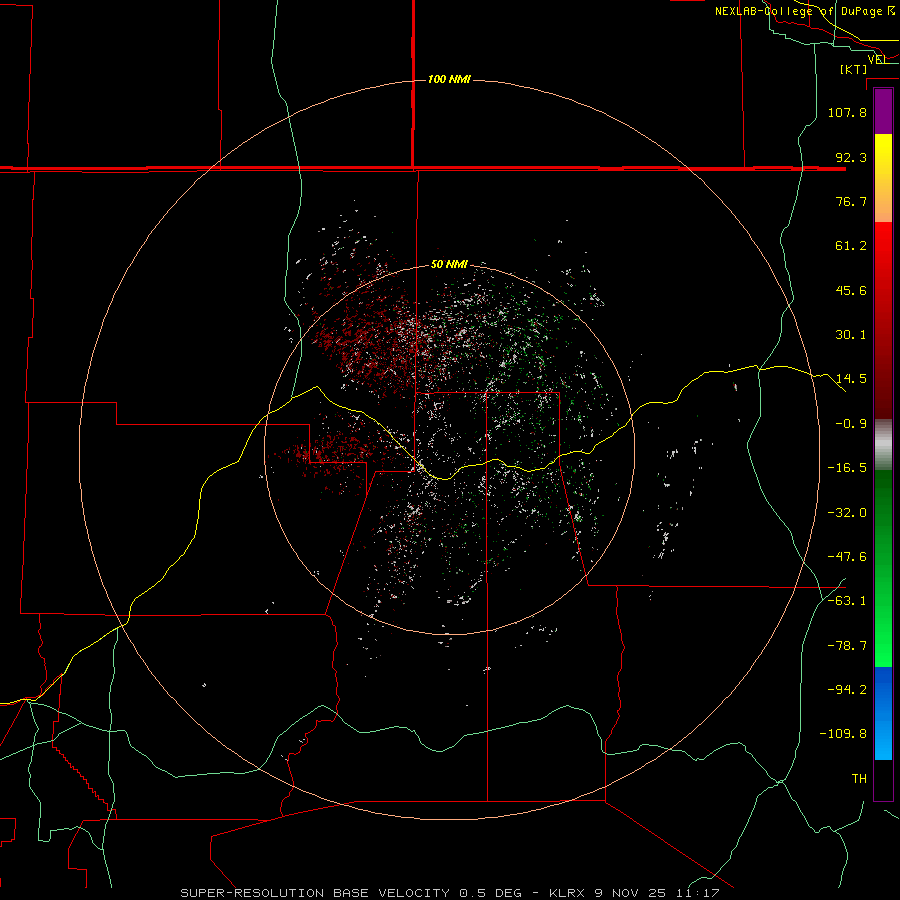Click the TH threshold label

point(859,778)
